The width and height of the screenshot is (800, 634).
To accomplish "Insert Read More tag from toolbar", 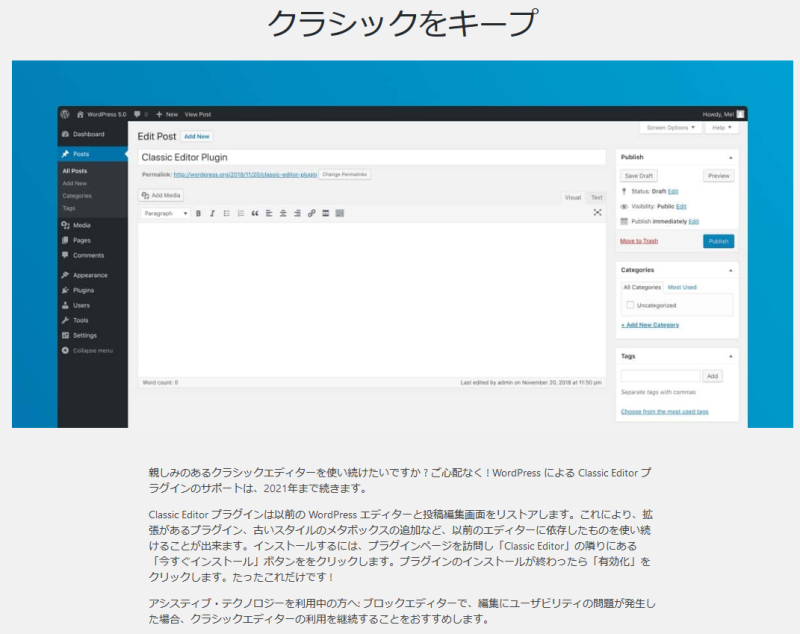I will pos(326,213).
